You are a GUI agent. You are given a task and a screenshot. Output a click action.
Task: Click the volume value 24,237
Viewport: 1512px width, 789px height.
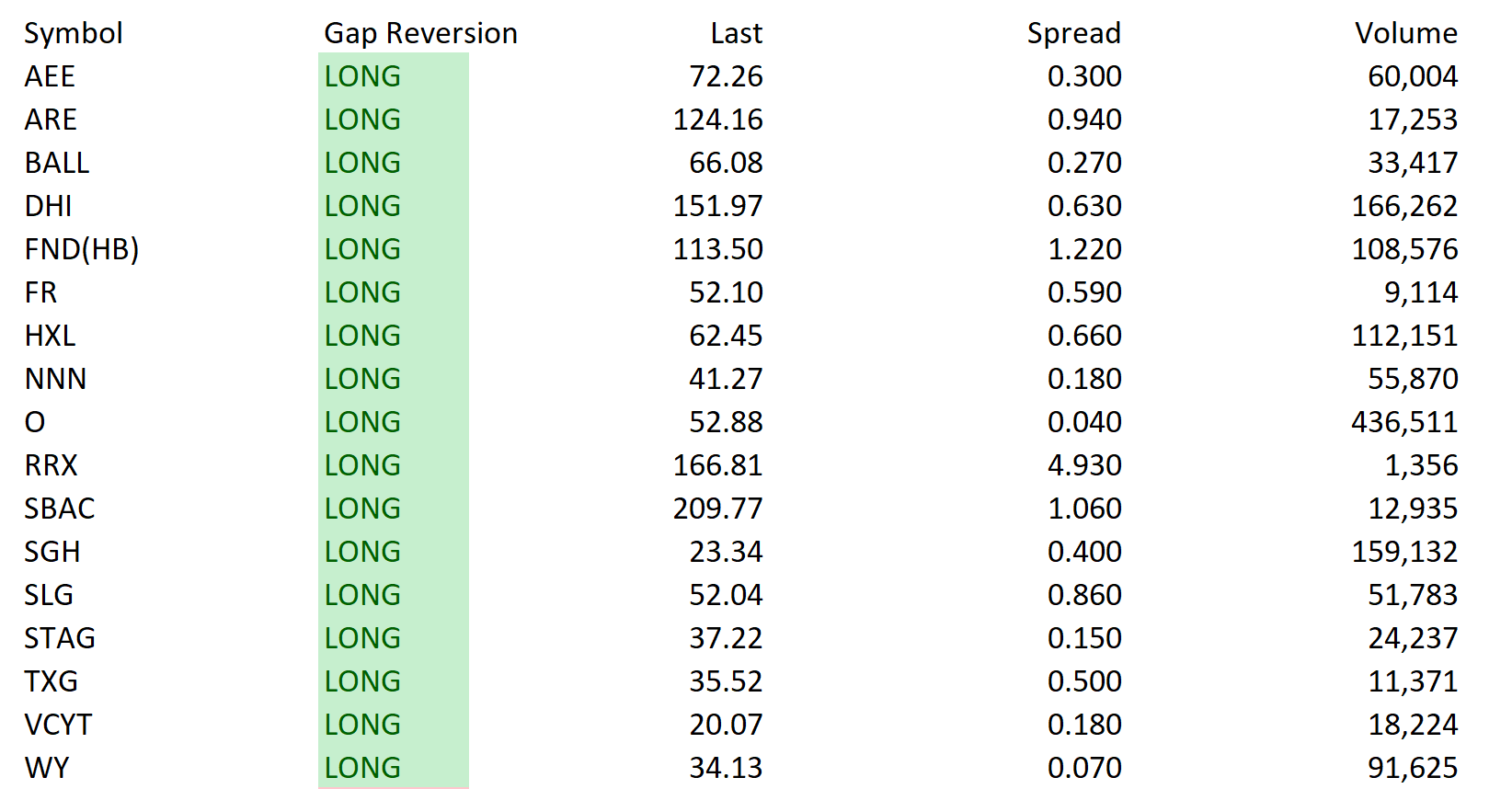[1413, 638]
